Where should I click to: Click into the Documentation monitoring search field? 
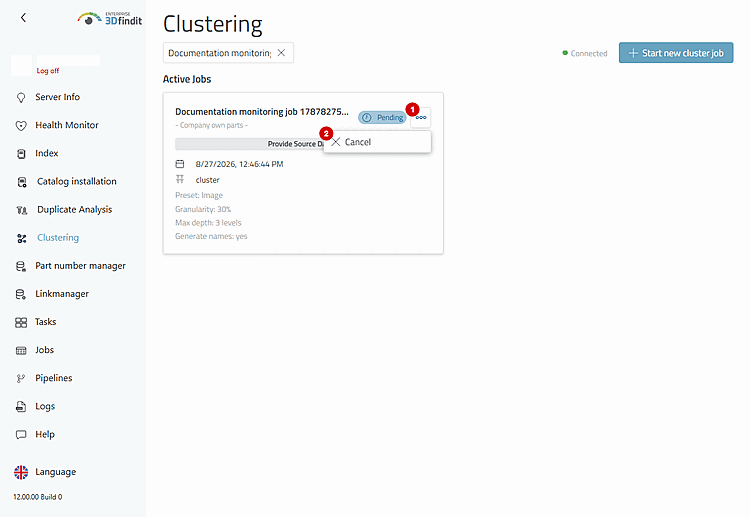click(x=219, y=53)
